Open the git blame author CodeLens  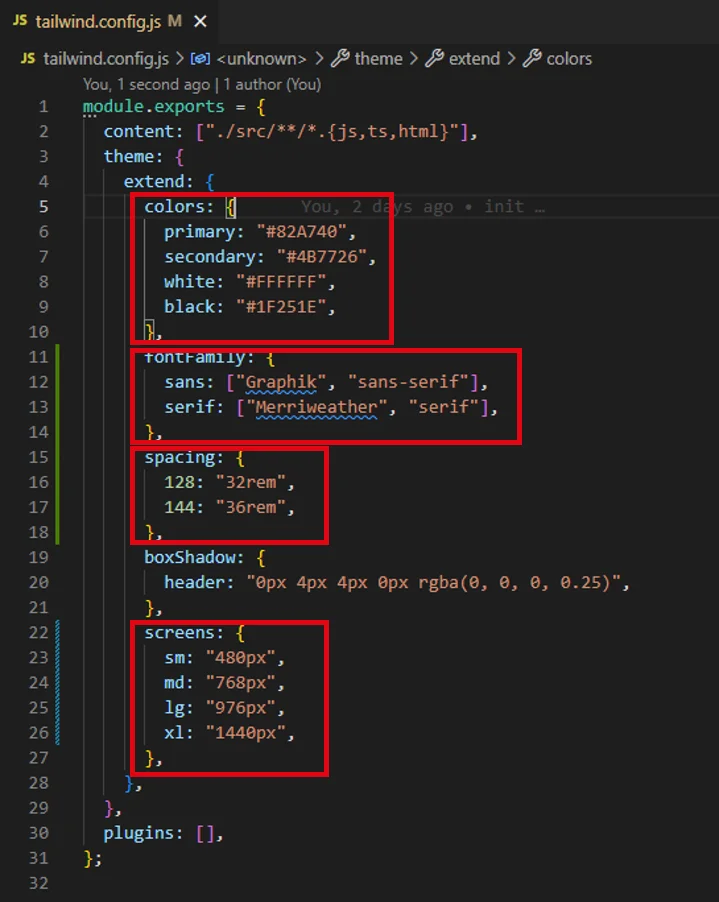tap(202, 85)
